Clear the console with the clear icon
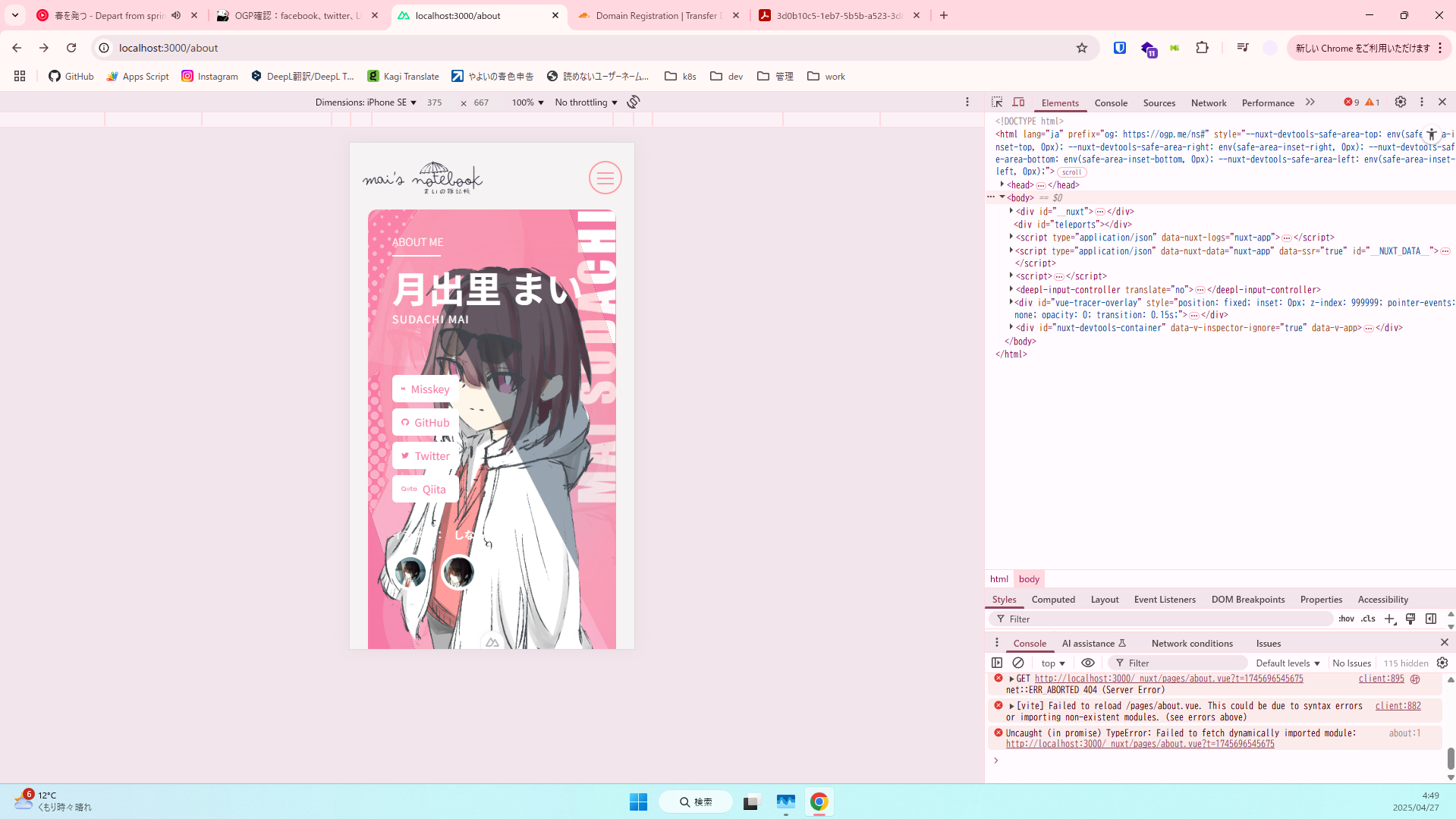The width and height of the screenshot is (1456, 819). coord(1018,663)
